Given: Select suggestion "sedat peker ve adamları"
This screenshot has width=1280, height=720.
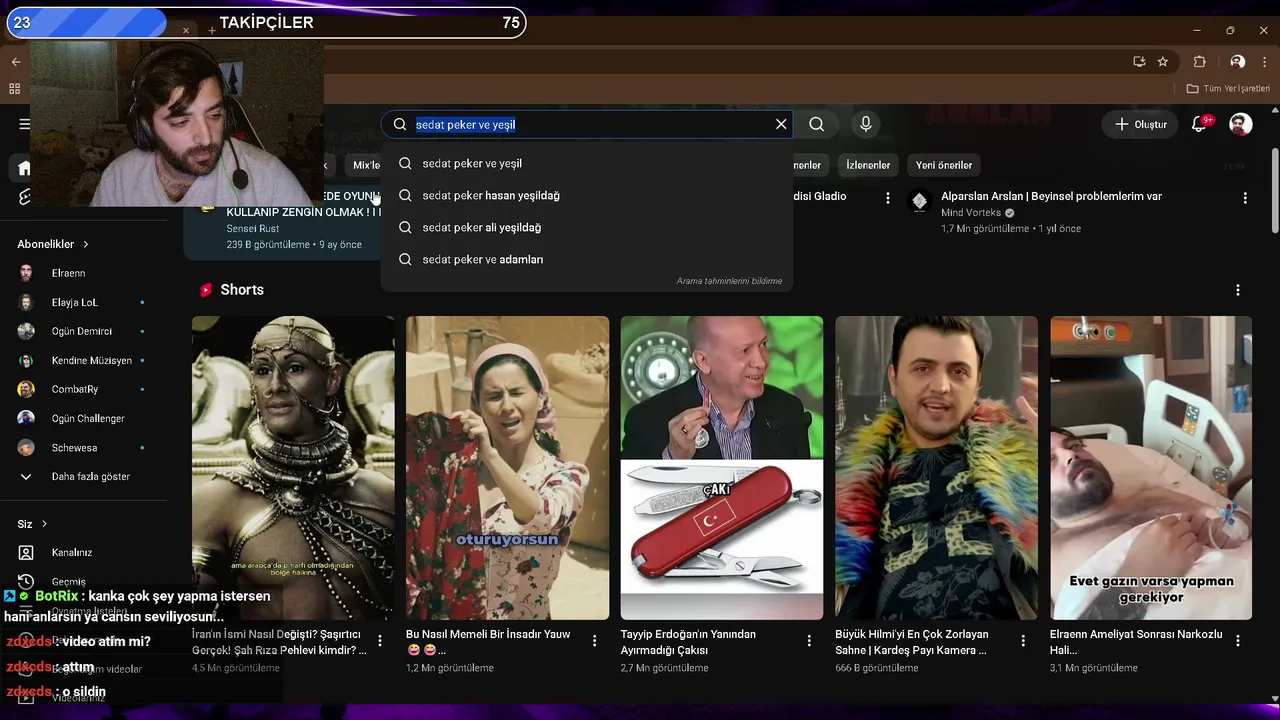Looking at the screenshot, I should pyautogui.click(x=586, y=259).
